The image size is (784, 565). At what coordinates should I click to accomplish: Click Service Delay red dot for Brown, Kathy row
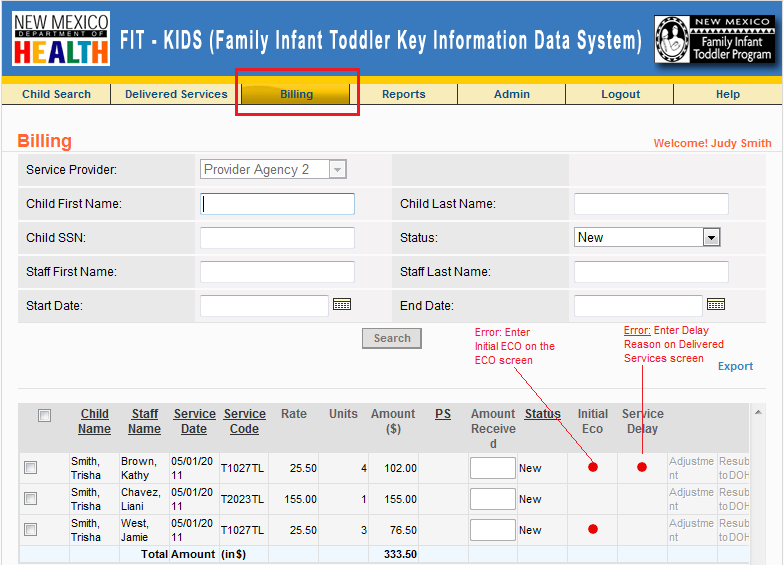(x=642, y=467)
